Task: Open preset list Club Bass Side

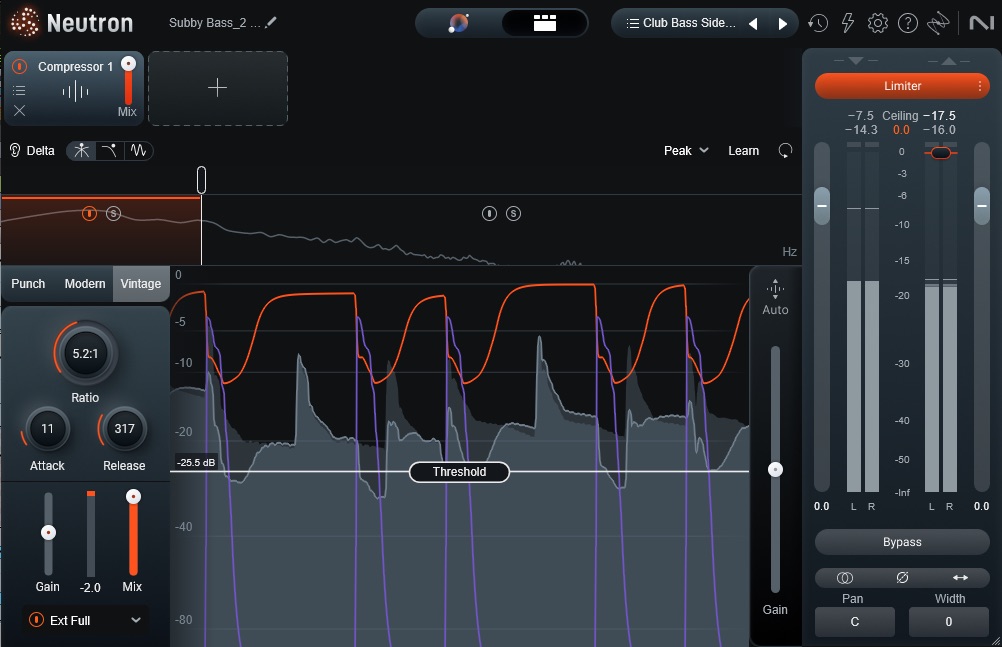Action: pyautogui.click(x=681, y=23)
